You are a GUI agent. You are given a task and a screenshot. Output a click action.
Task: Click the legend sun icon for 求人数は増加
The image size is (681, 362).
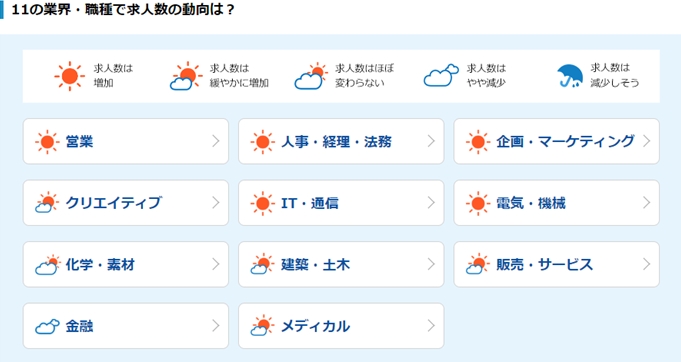(x=69, y=76)
